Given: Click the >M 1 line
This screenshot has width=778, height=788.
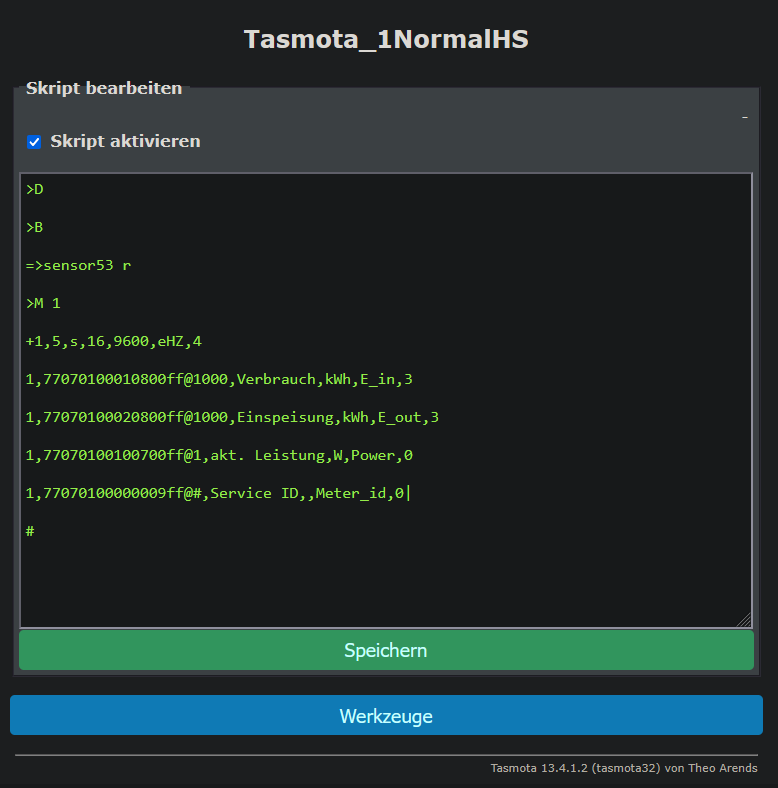Looking at the screenshot, I should [x=43, y=304].
